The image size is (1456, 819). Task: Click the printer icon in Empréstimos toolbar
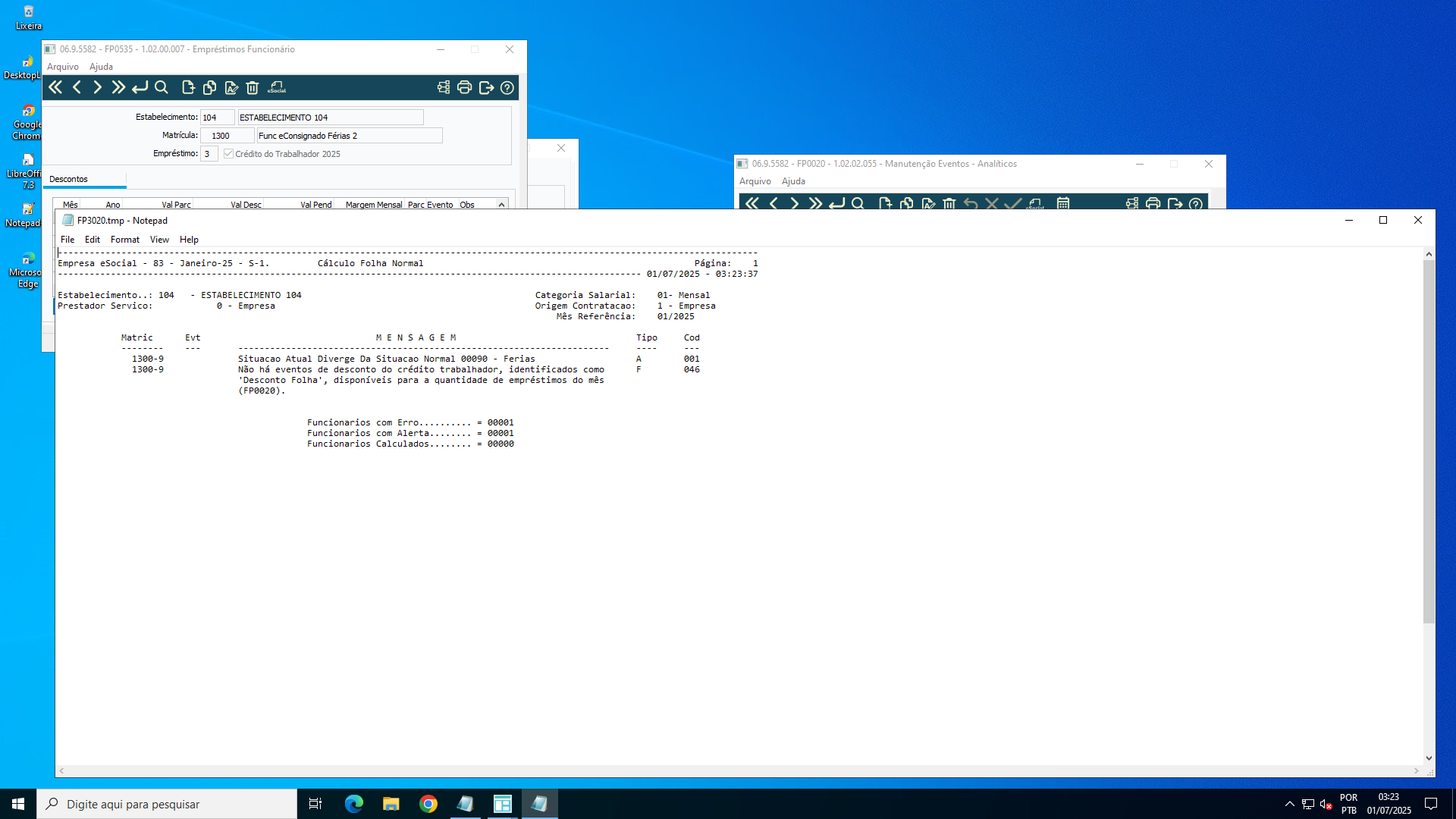[x=464, y=88]
